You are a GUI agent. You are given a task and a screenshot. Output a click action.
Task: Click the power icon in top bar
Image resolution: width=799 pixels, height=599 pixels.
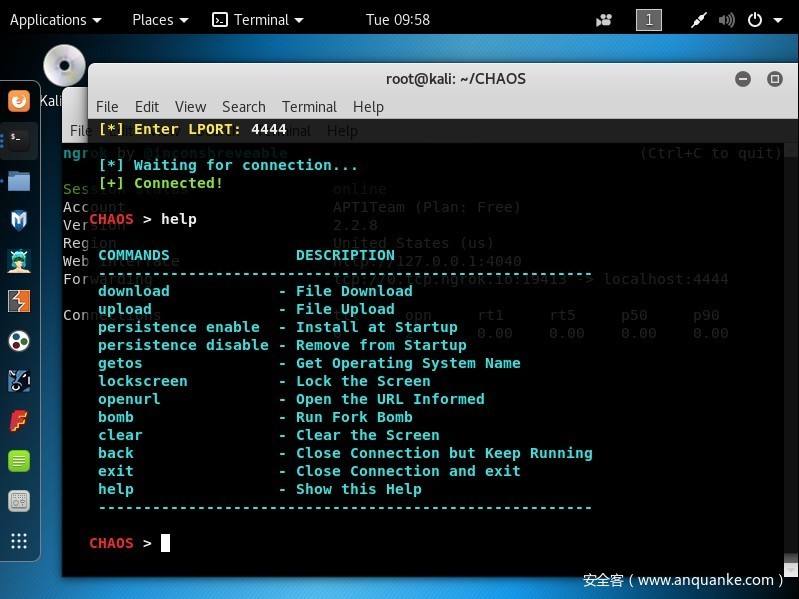coord(755,20)
